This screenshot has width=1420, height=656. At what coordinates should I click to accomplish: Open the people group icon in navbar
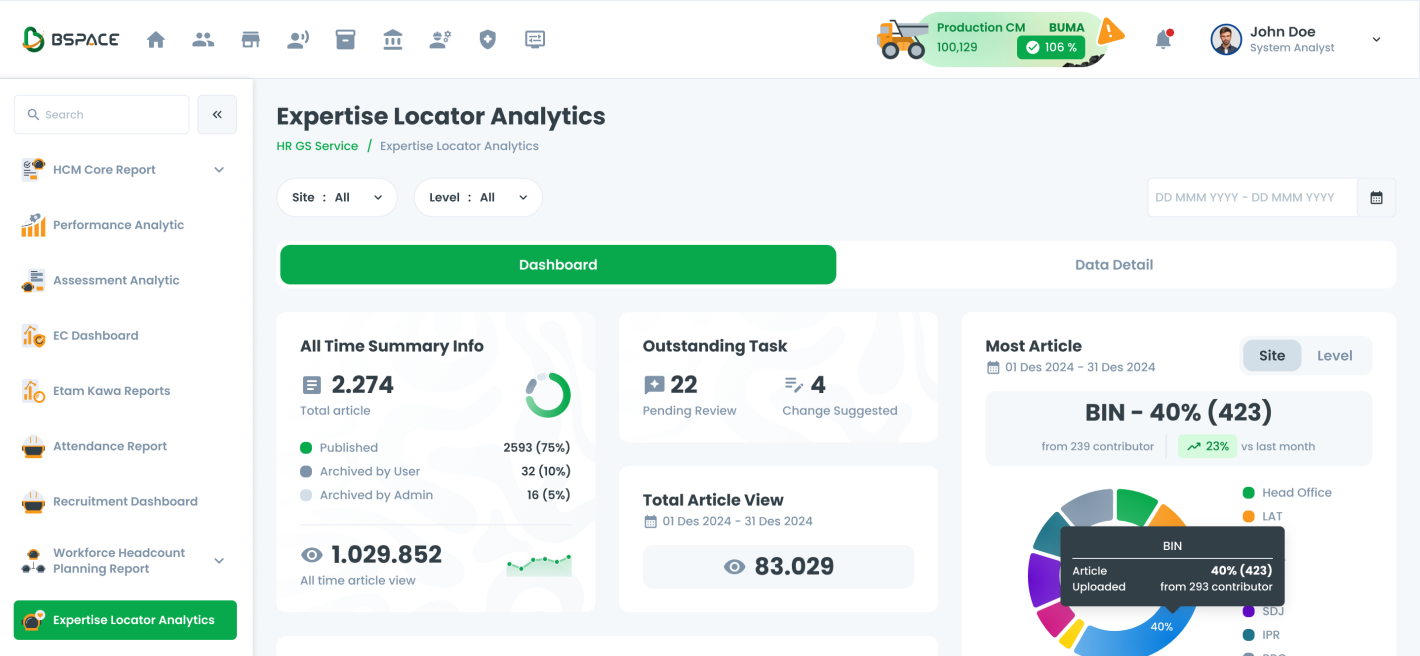tap(203, 40)
